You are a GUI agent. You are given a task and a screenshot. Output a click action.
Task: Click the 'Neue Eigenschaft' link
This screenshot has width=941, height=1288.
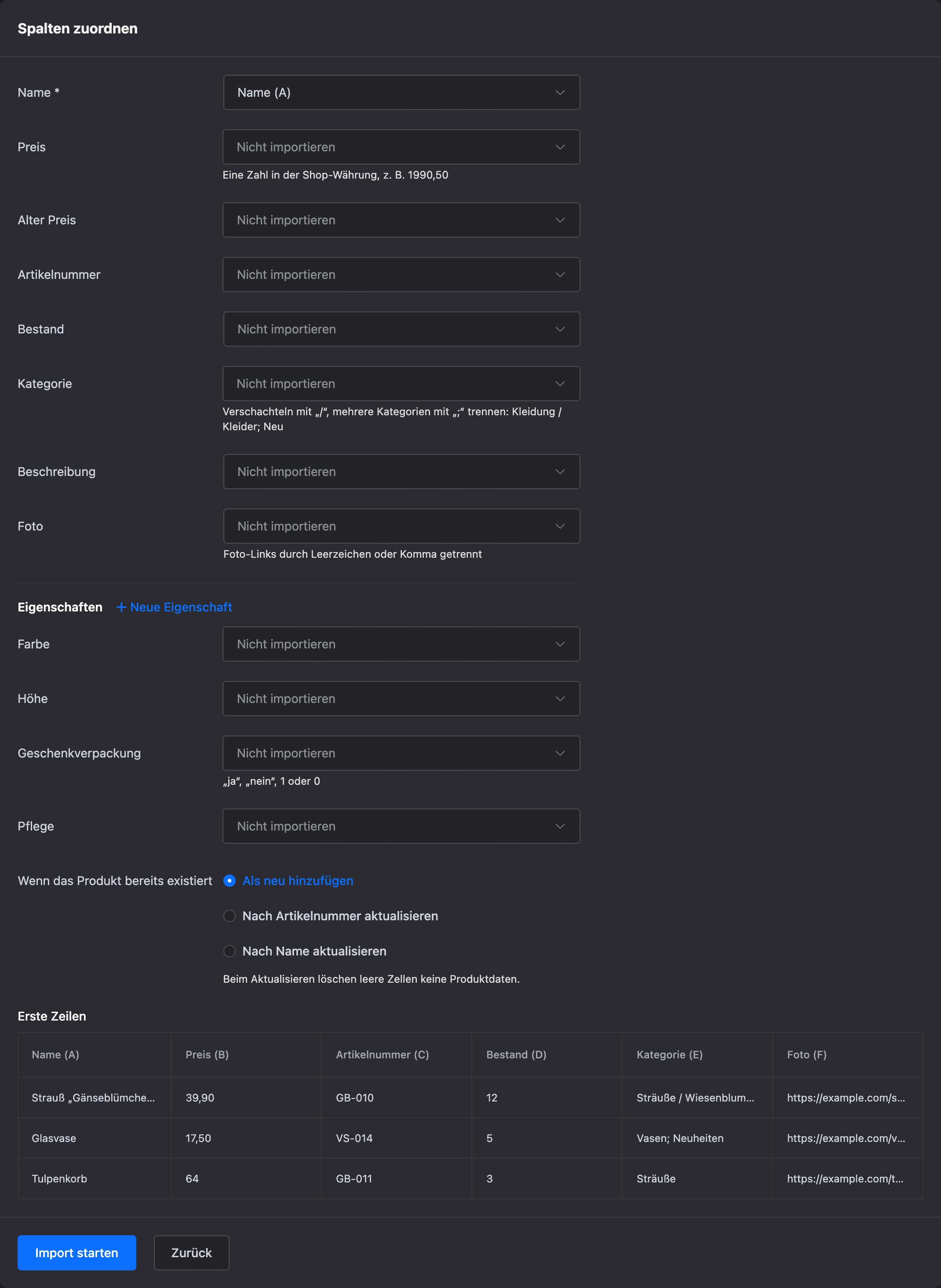(174, 607)
